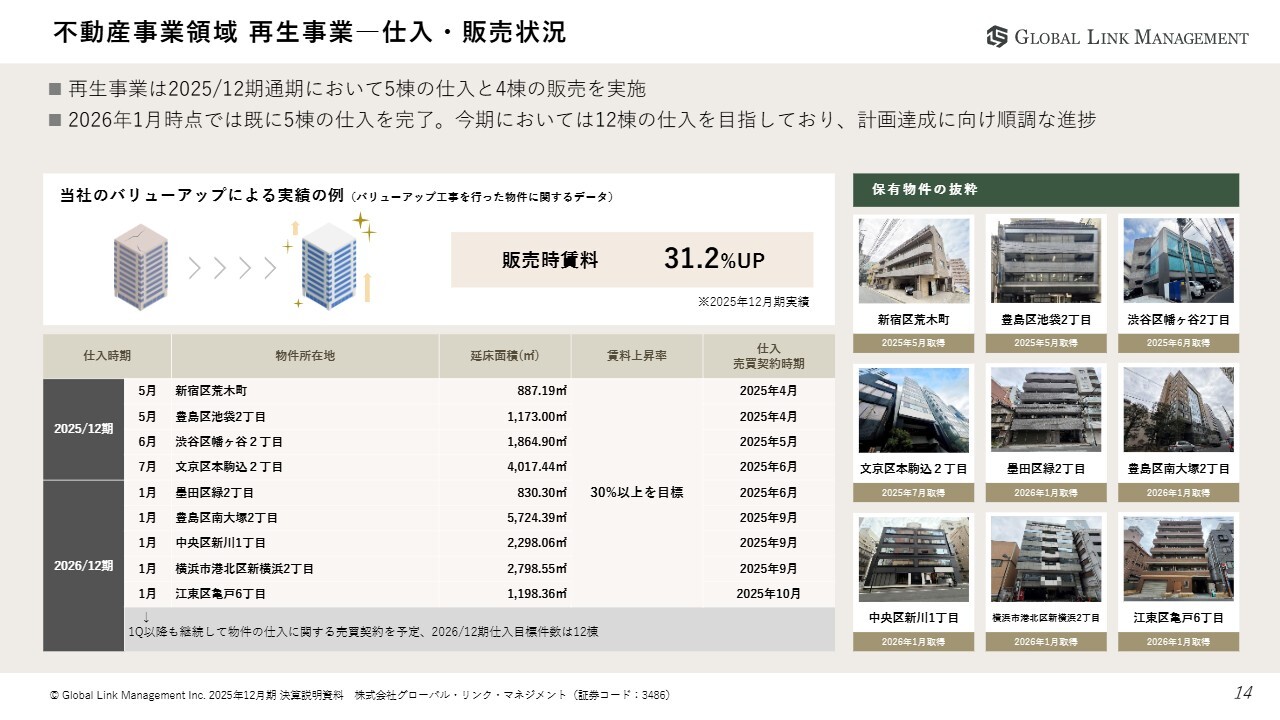Click the 保有物件の抜粋 green header bar
The width and height of the screenshot is (1280, 720).
pos(1045,189)
